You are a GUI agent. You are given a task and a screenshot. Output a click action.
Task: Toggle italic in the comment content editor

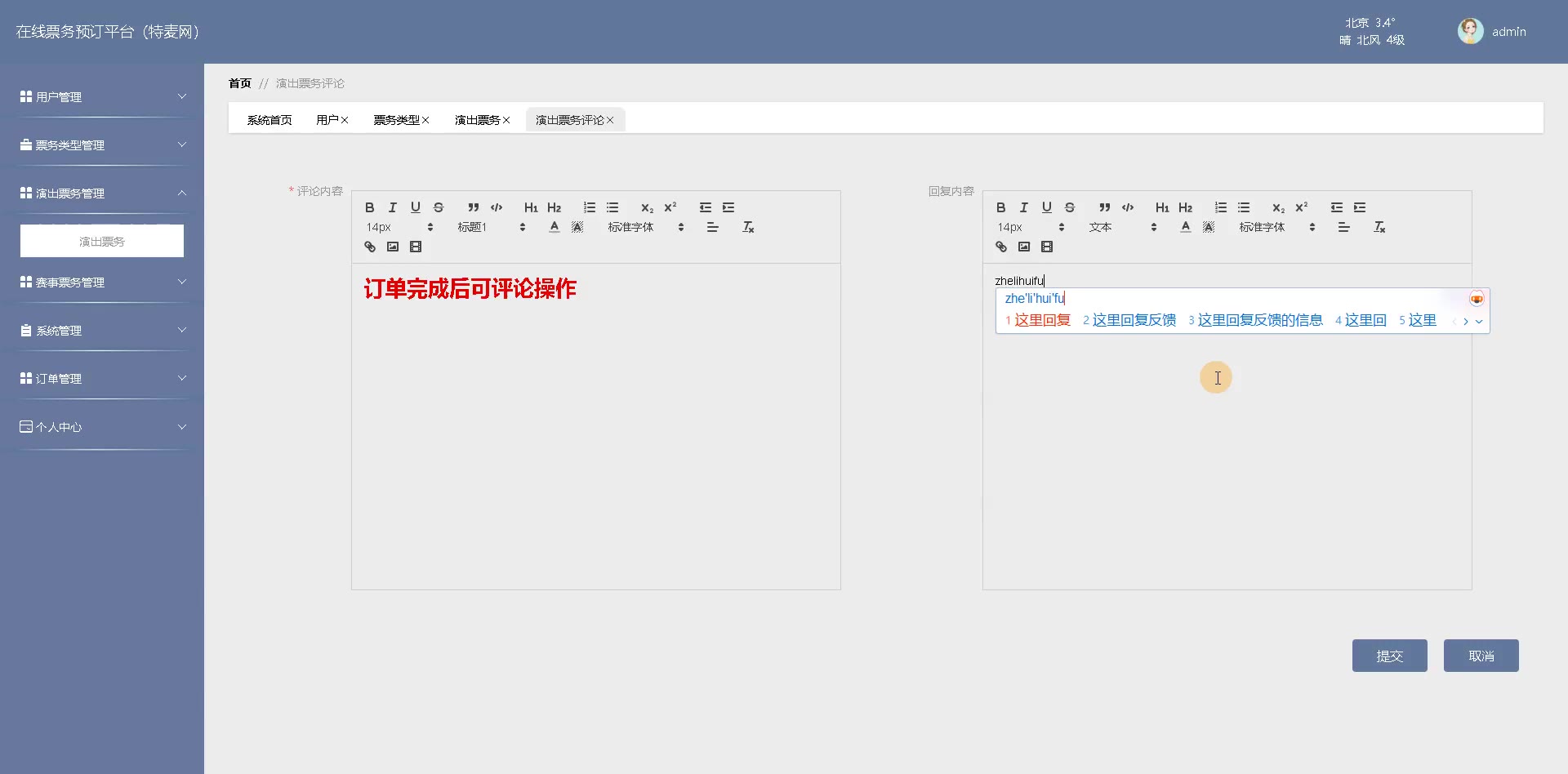coord(393,207)
